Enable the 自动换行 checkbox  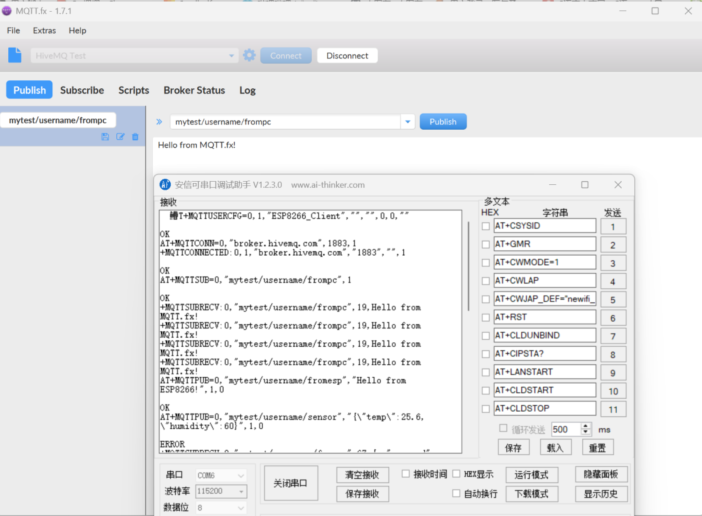[x=456, y=493]
